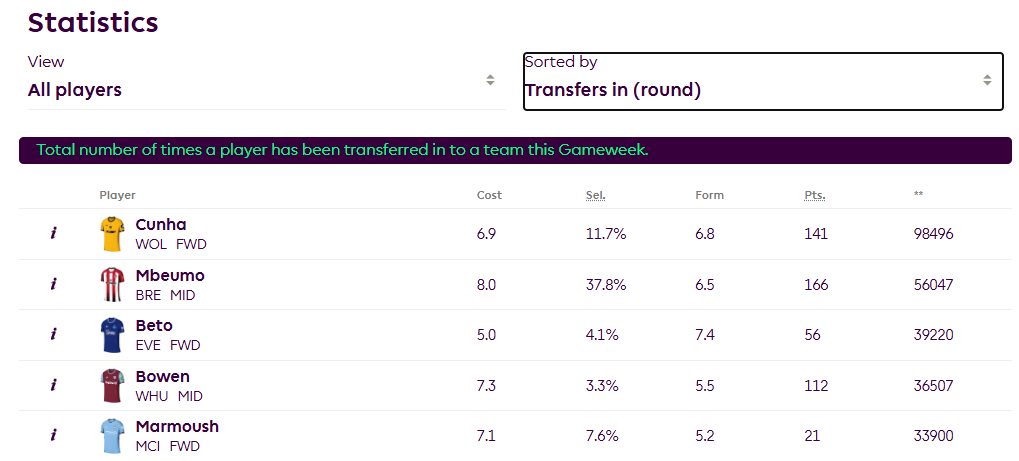
Task: Click Mbeumo's striped Brentford shirt icon
Action: (x=111, y=284)
